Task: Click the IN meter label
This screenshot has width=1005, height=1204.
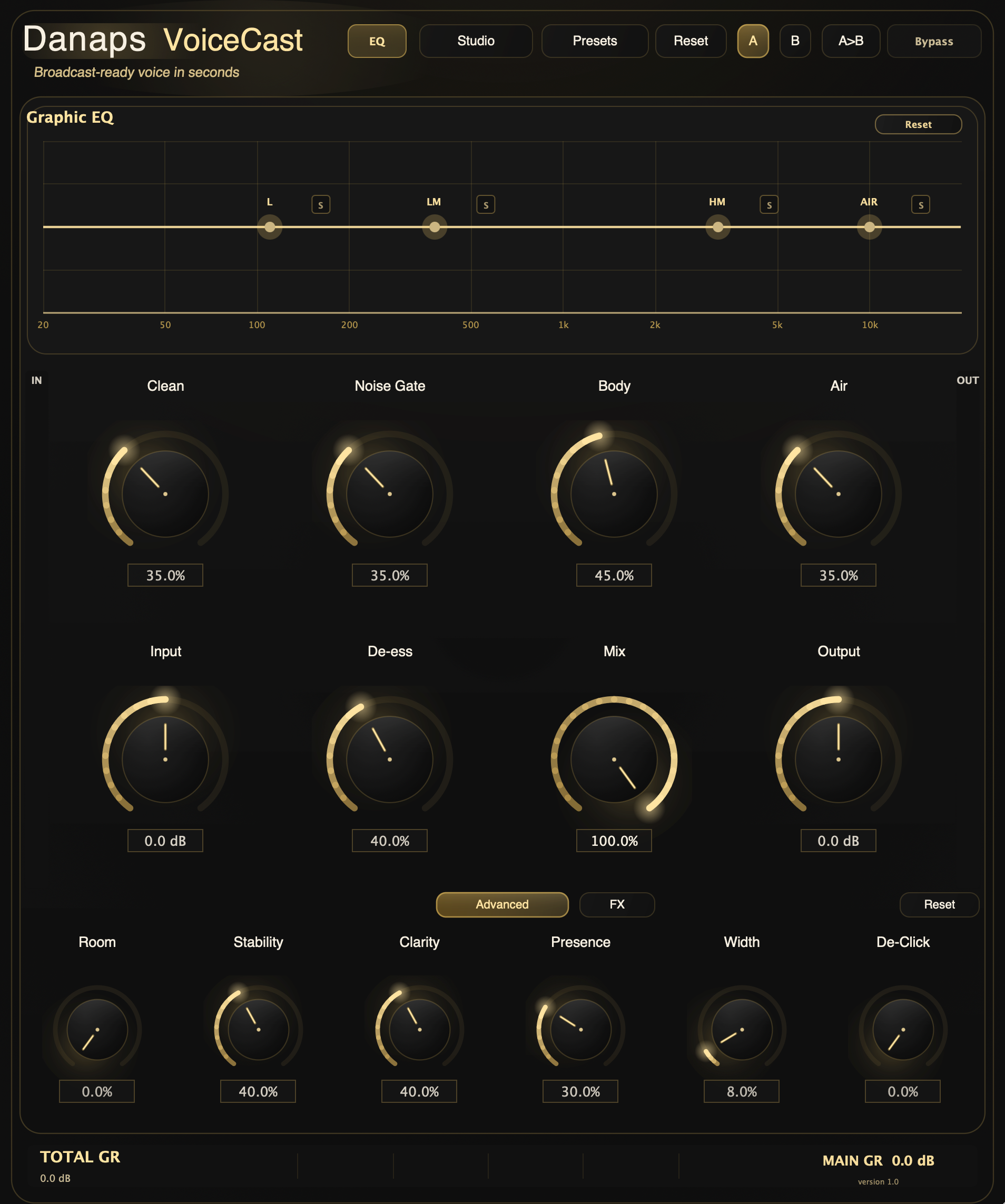Action: pyautogui.click(x=37, y=380)
